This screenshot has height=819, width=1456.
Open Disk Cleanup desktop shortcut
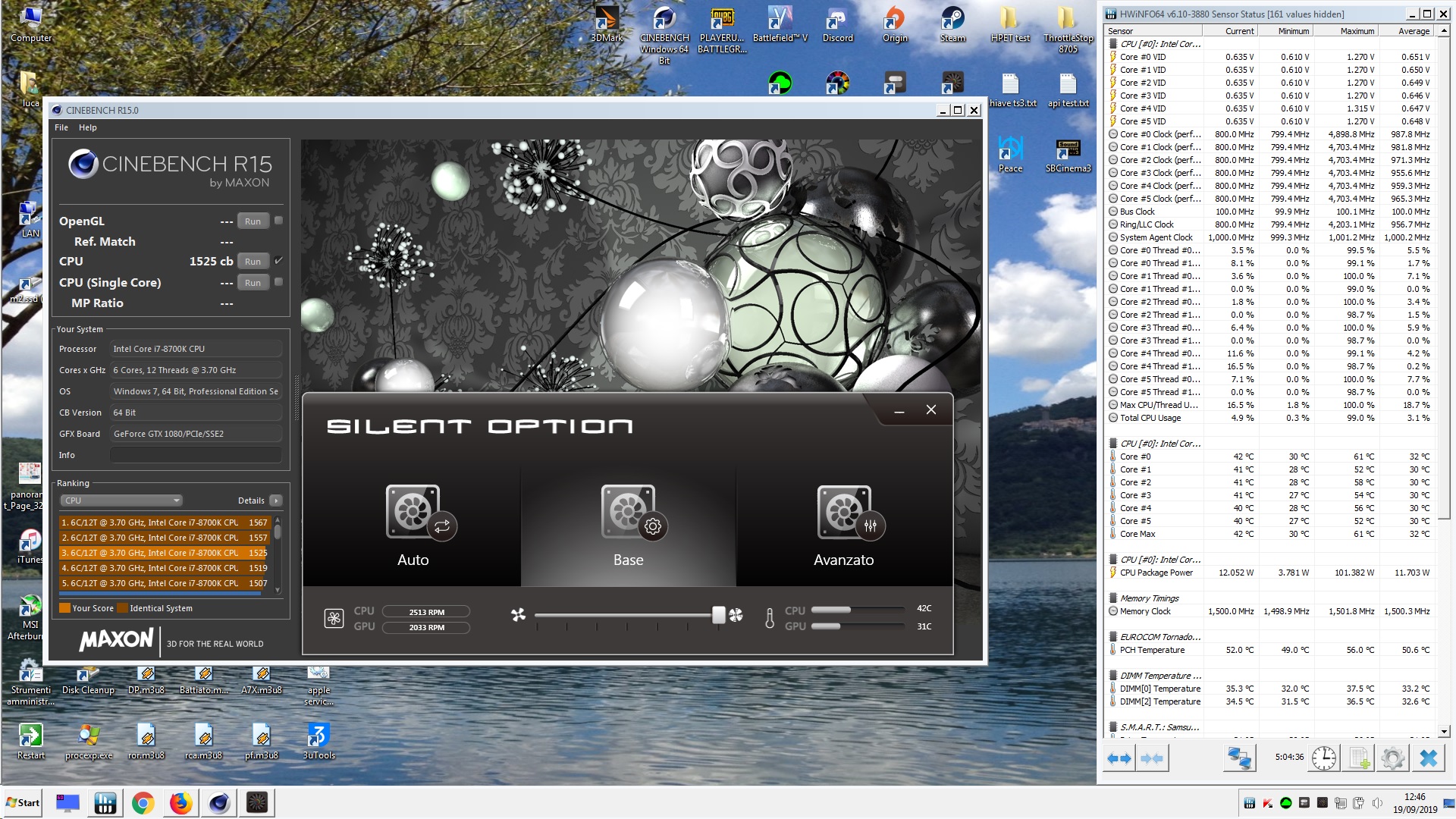click(88, 679)
